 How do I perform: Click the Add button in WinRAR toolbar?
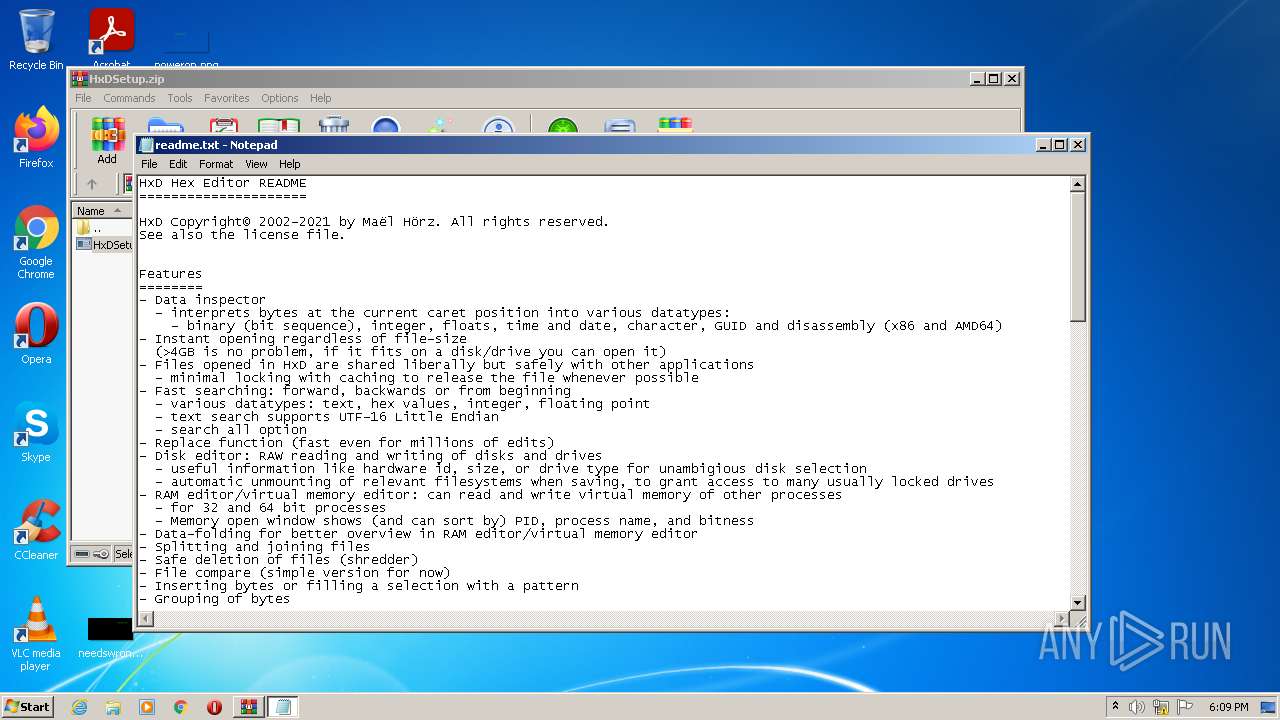click(x=107, y=141)
